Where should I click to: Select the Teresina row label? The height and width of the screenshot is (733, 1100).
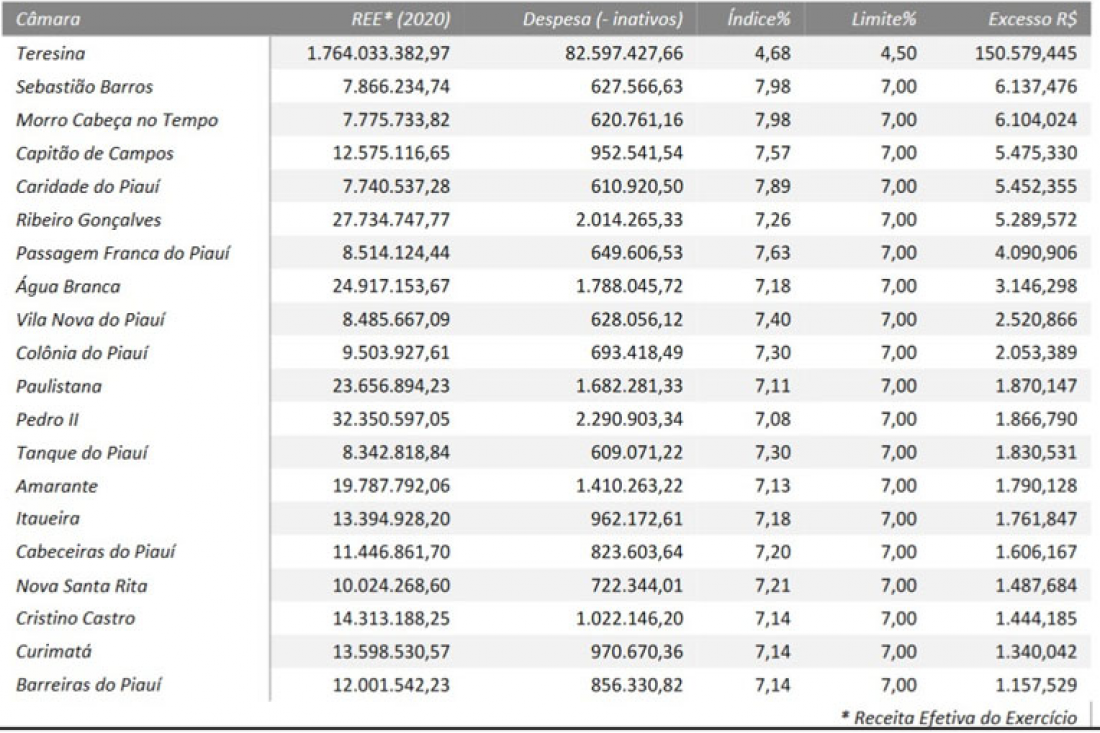pos(51,53)
